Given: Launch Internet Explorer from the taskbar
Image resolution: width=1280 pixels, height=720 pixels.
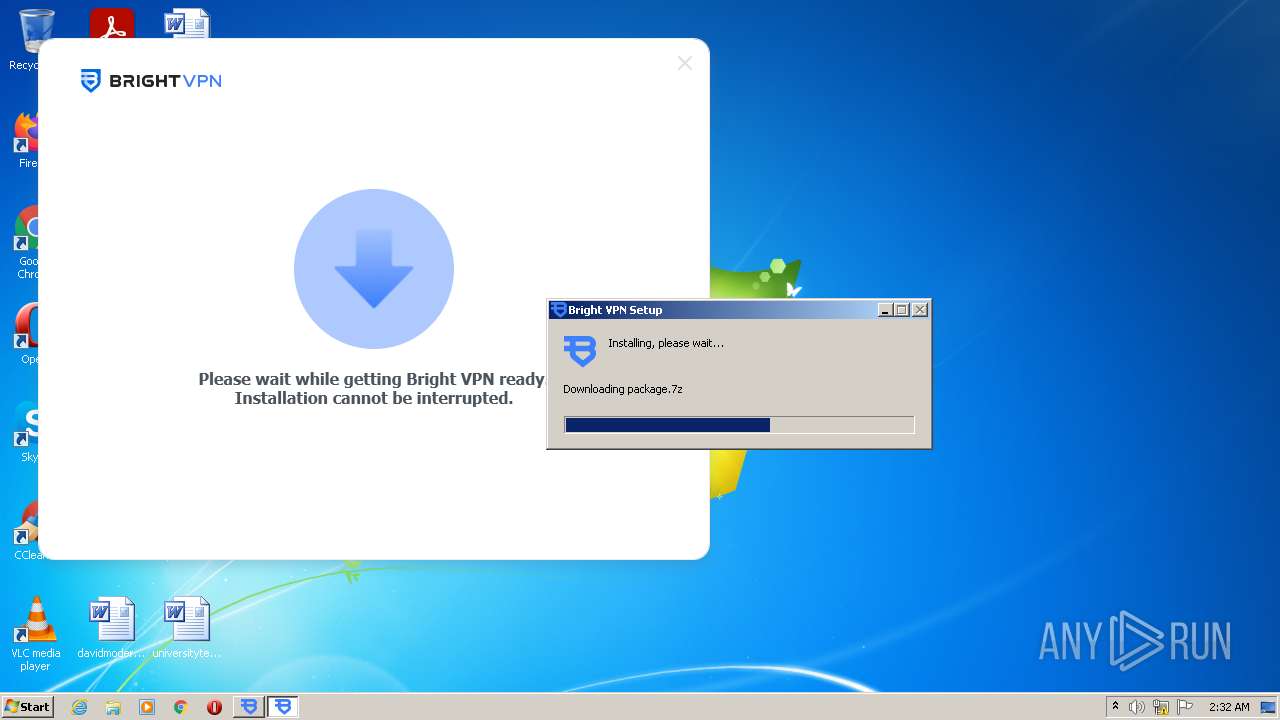Looking at the screenshot, I should (79, 707).
